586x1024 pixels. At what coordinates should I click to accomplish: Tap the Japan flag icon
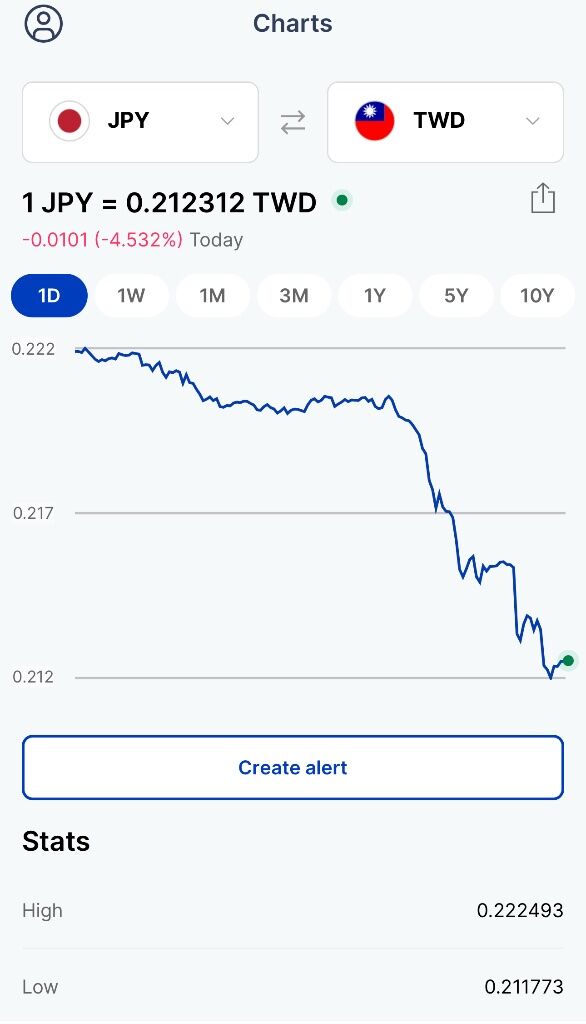[x=69, y=121]
